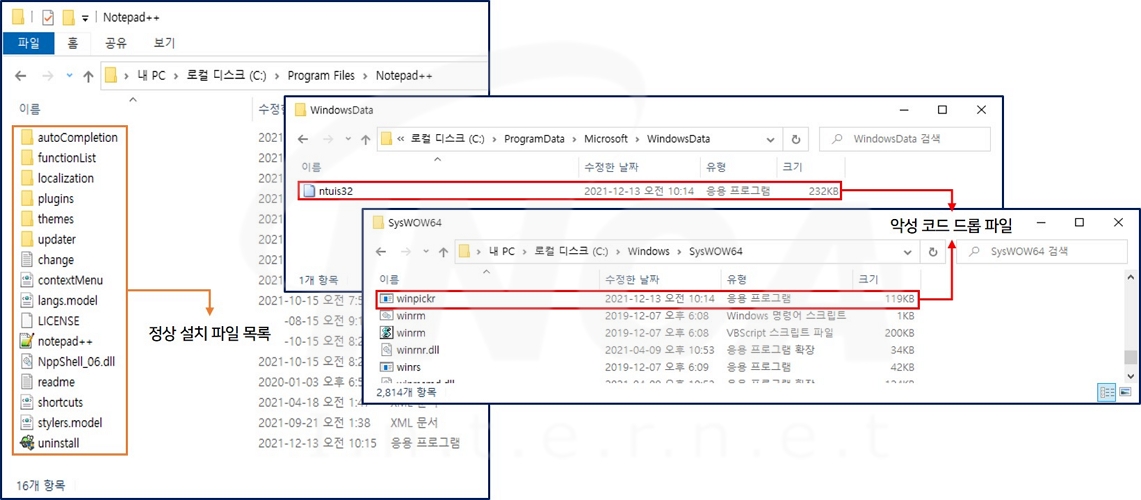Image resolution: width=1141 pixels, height=500 pixels.
Task: Select the readme file
Action: pos(47,381)
